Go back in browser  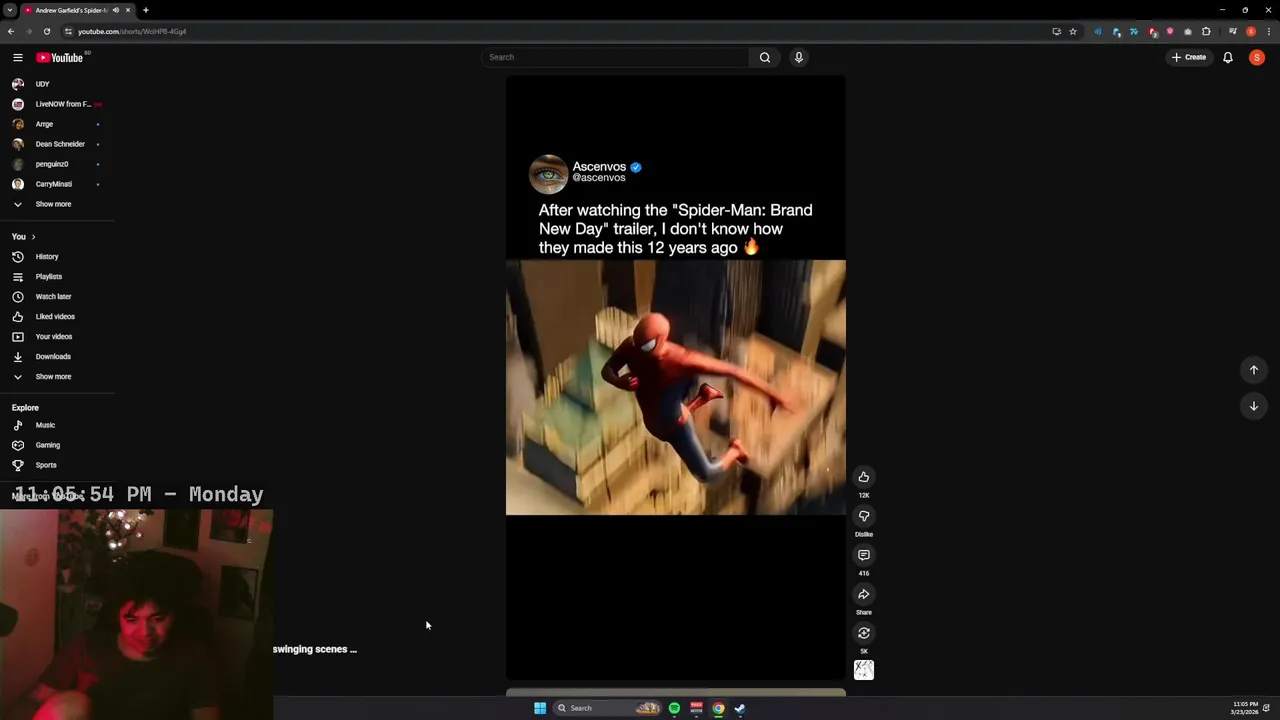coord(11,31)
